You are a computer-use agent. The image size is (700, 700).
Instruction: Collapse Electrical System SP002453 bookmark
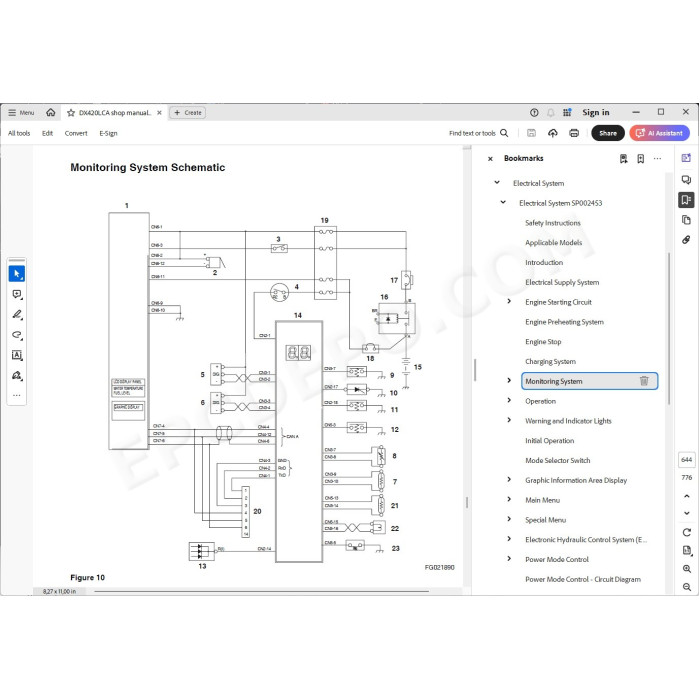tap(503, 202)
